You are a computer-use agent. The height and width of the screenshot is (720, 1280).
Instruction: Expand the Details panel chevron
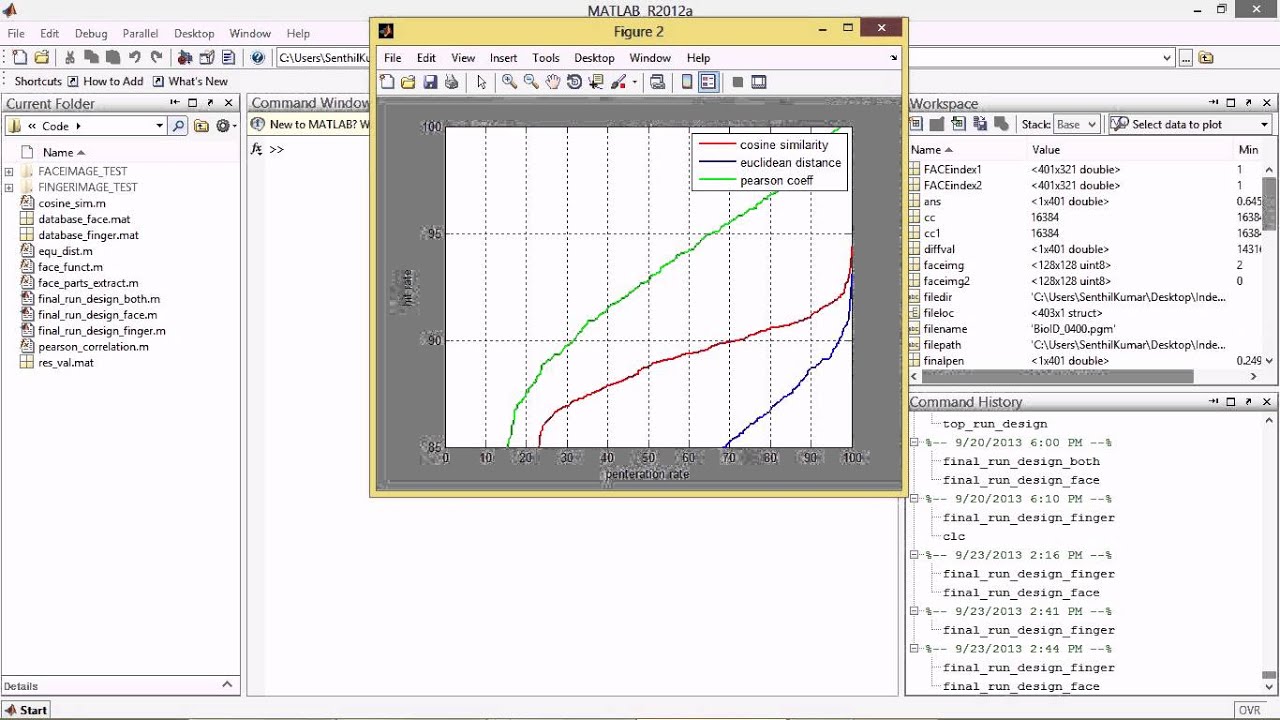pos(227,685)
